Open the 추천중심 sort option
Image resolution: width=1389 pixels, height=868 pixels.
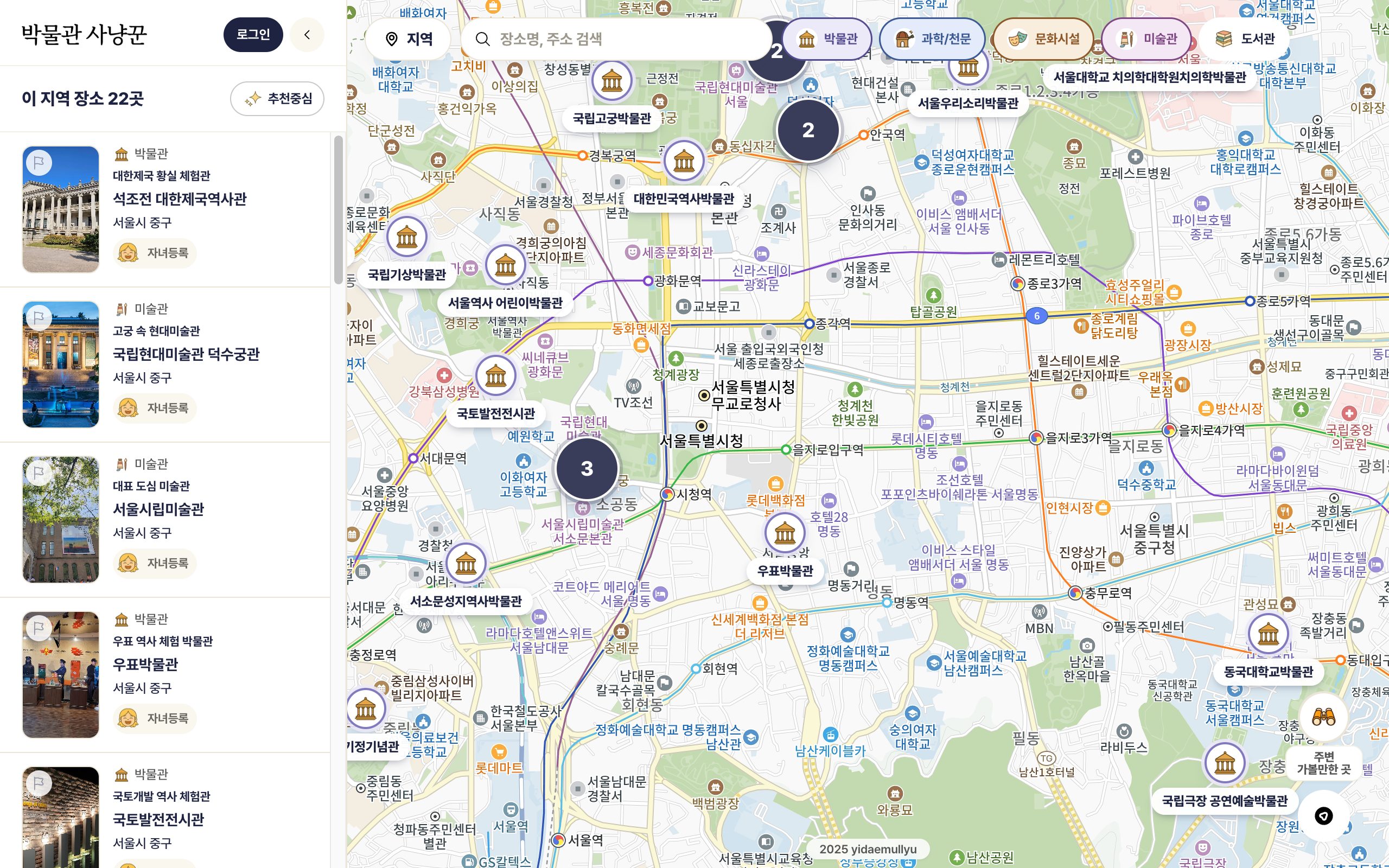point(277,99)
